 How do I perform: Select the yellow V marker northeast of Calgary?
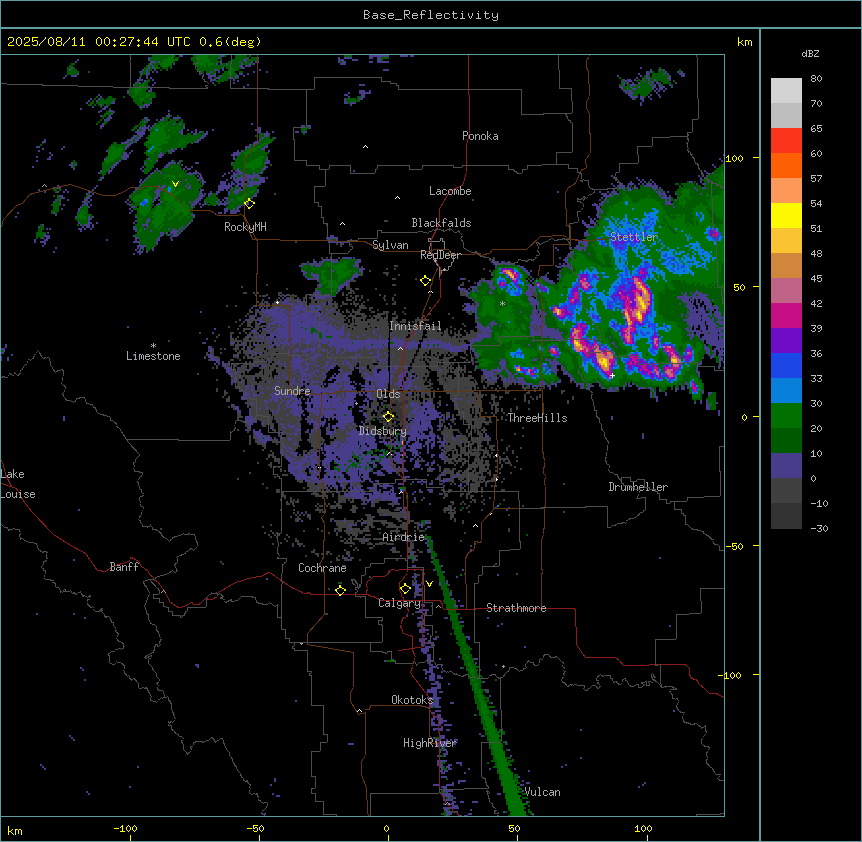point(429,584)
